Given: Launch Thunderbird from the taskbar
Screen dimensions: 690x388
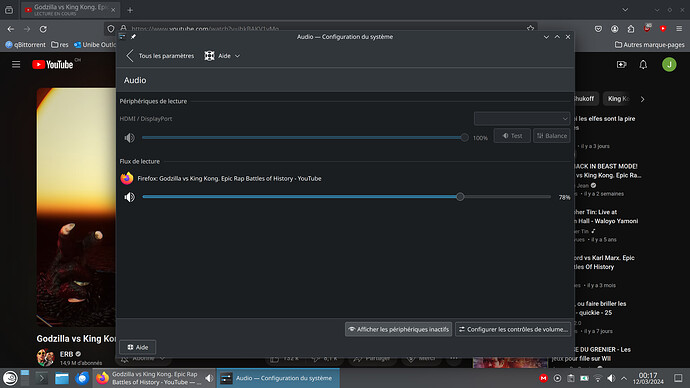Looking at the screenshot, I should pyautogui.click(x=82, y=378).
